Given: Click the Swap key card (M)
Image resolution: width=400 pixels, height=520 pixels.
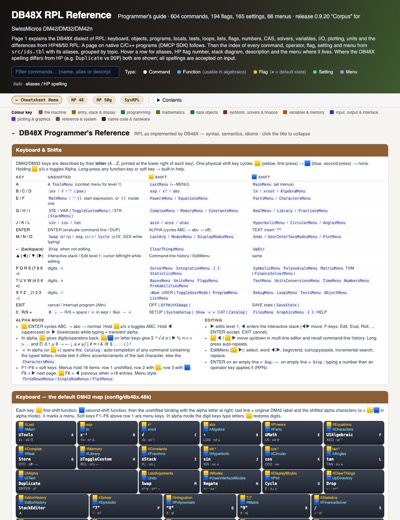Looking at the screenshot, I should pyautogui.click(x=169, y=481).
